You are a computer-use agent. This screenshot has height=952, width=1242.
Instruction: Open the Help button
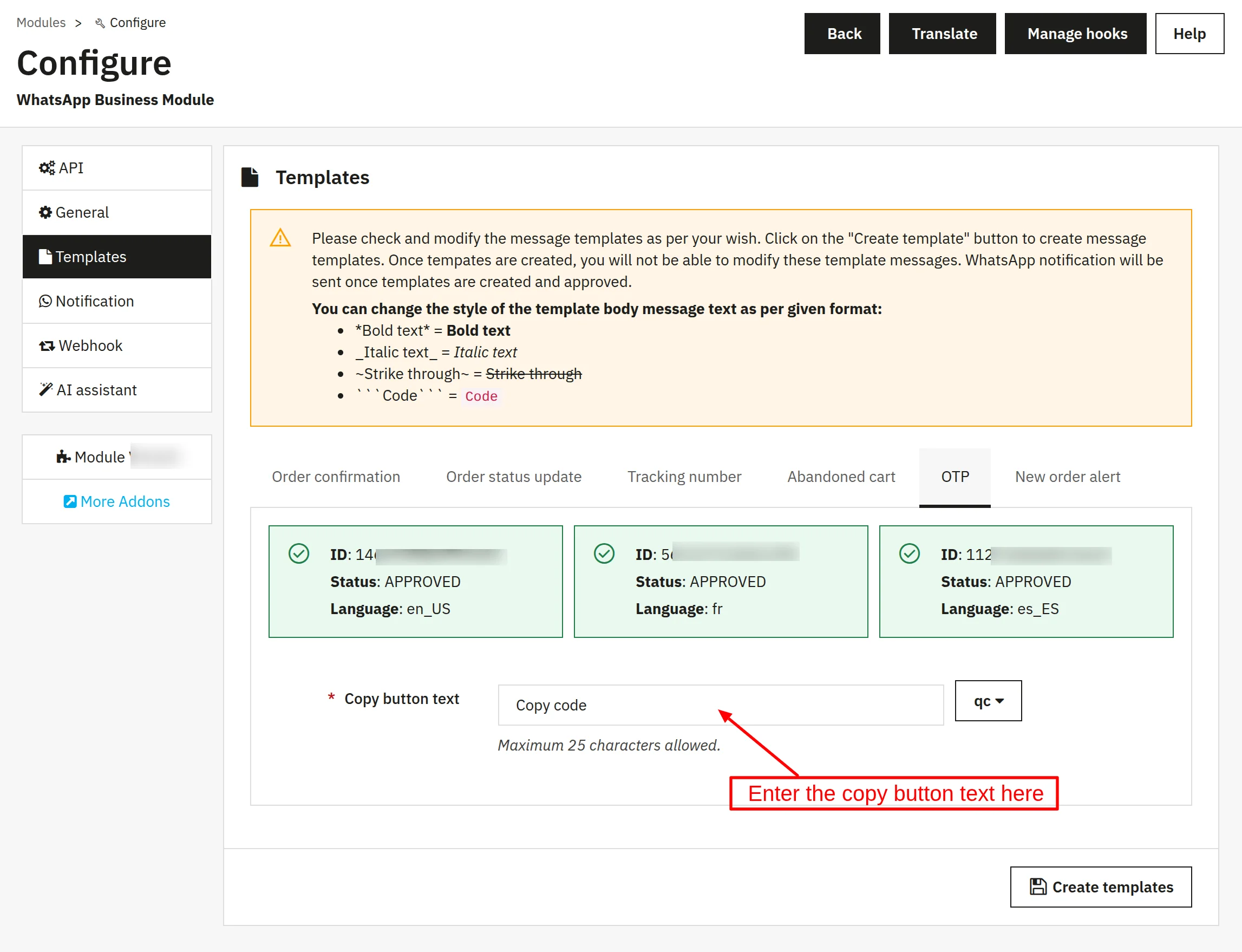1189,34
